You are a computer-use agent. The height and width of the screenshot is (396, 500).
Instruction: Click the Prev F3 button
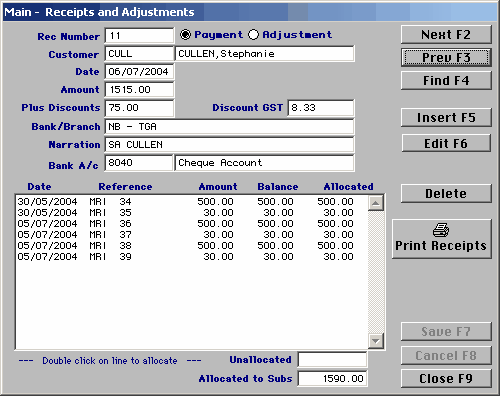[446, 58]
